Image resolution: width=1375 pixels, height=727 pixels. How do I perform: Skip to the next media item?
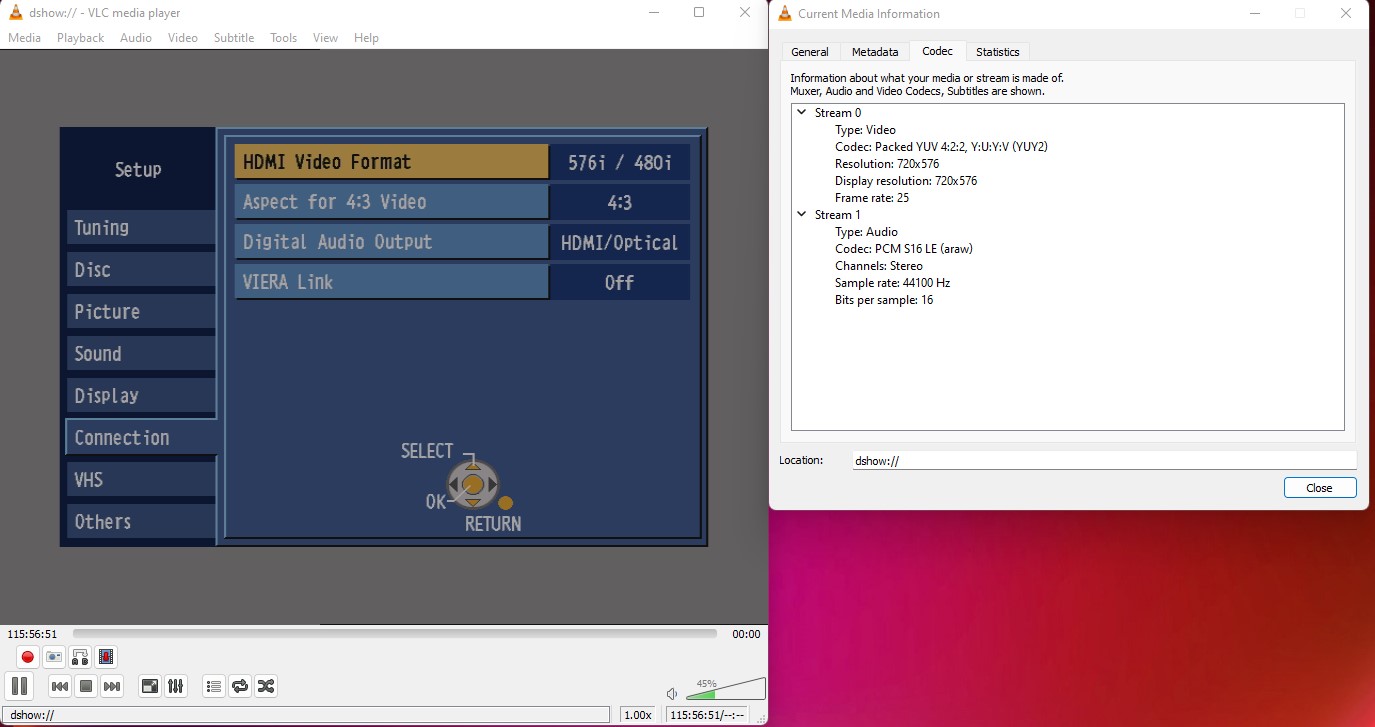(112, 686)
